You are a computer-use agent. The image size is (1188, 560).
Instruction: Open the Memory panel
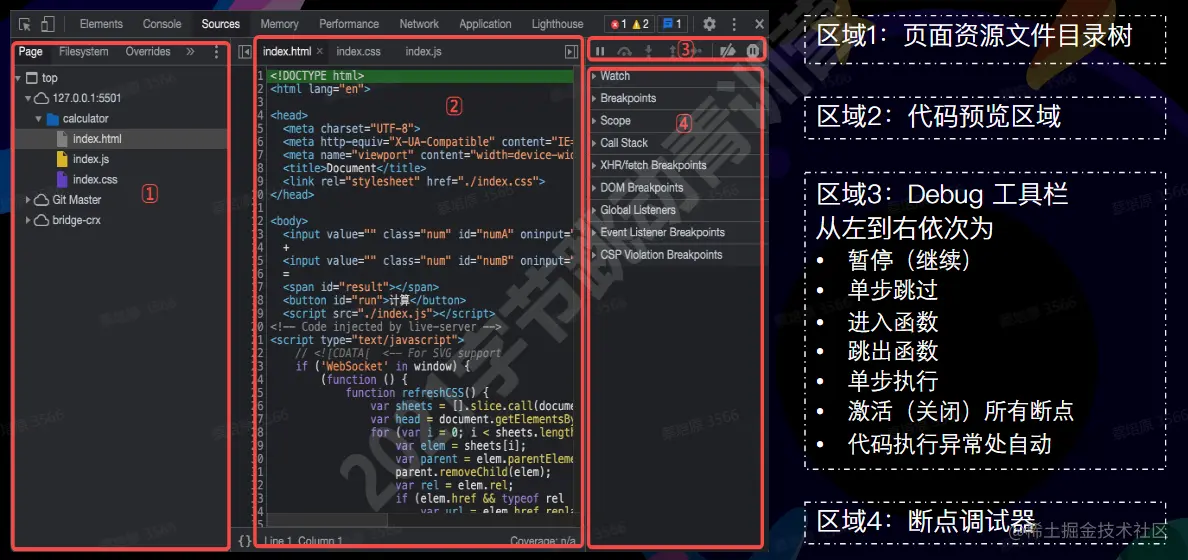280,24
